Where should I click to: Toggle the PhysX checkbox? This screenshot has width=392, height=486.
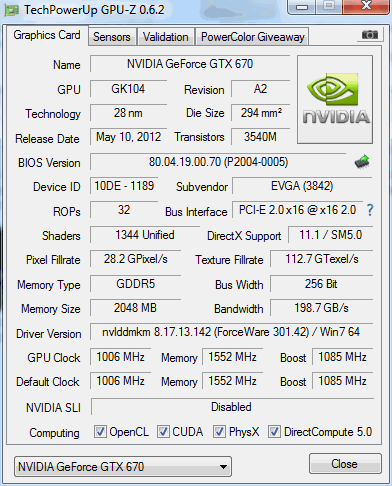[x=219, y=431]
